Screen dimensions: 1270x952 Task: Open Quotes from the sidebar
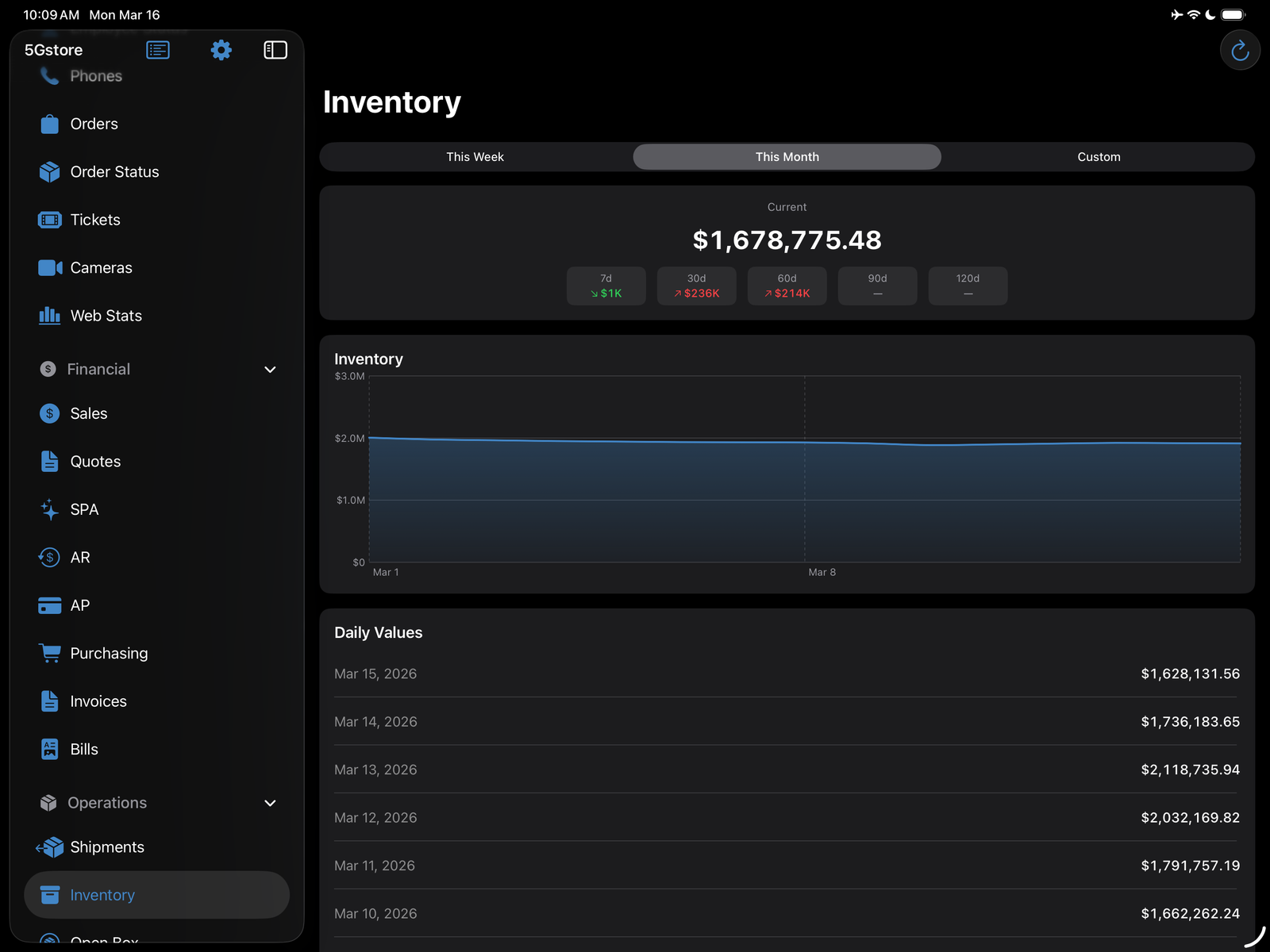coord(94,461)
